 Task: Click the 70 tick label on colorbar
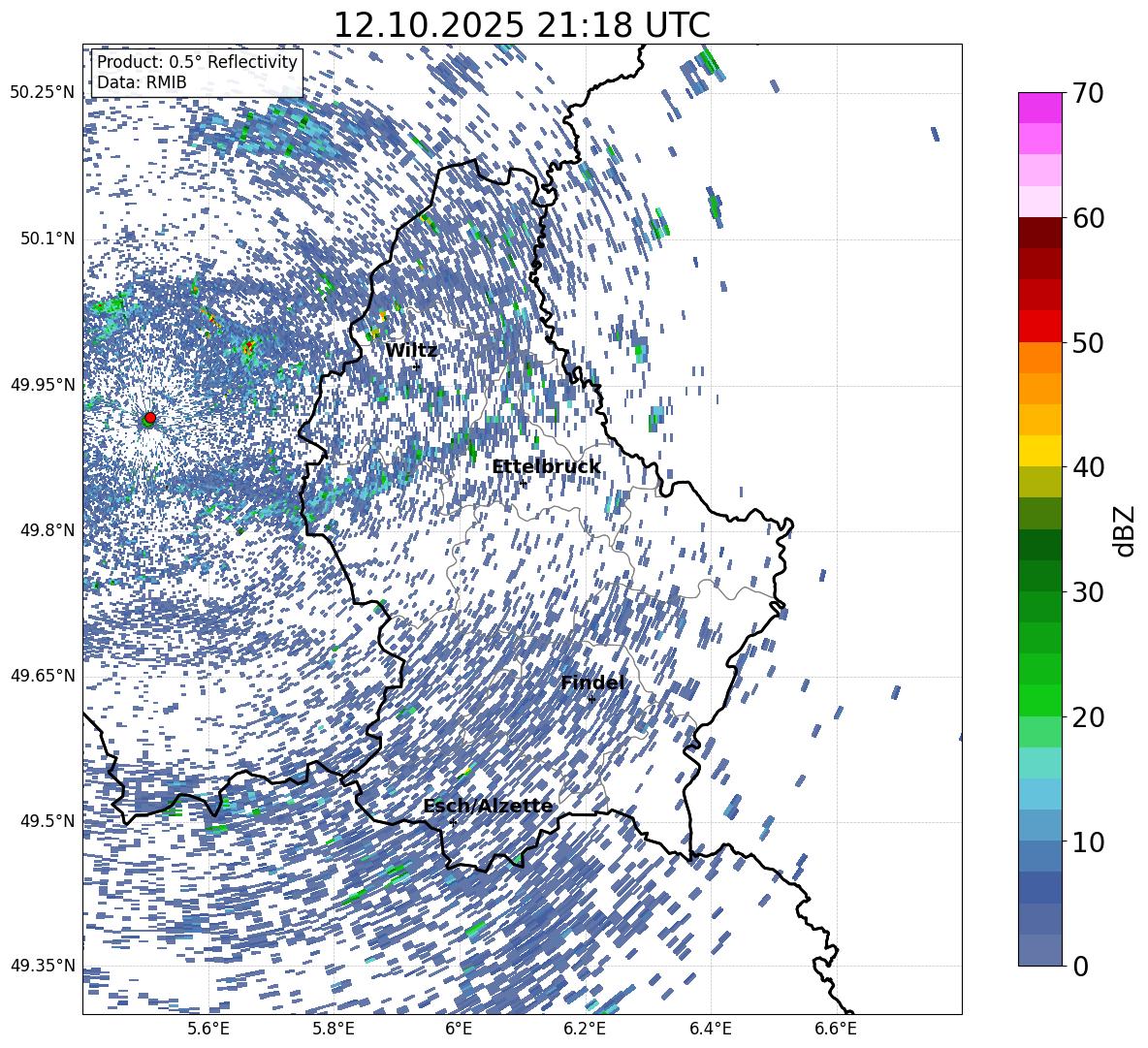[1091, 93]
